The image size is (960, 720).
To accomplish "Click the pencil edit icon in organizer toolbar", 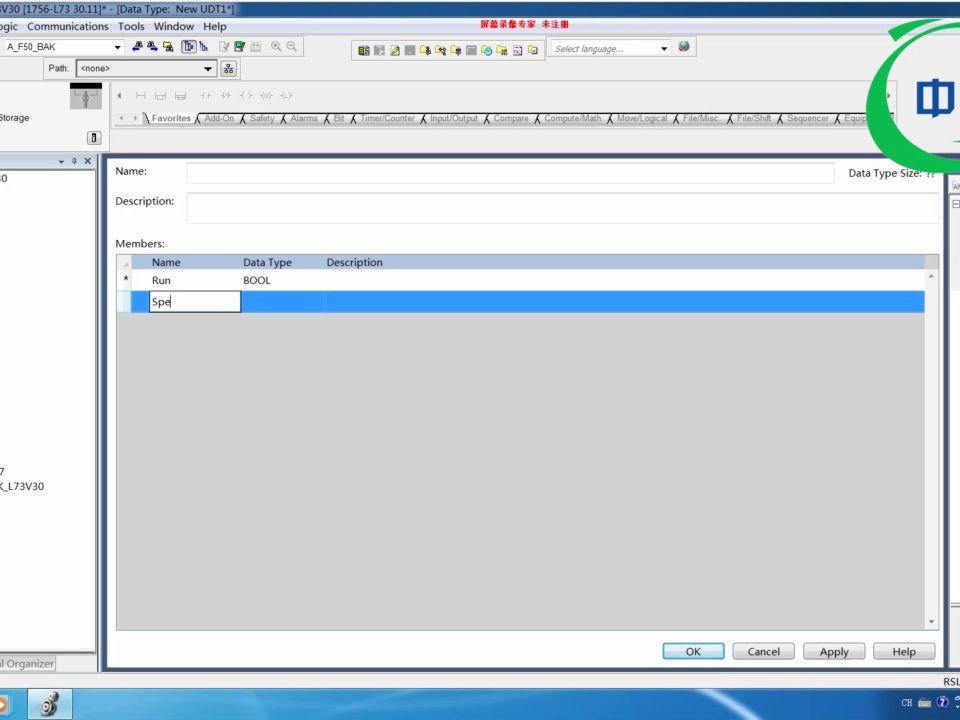I will pyautogui.click(x=395, y=50).
